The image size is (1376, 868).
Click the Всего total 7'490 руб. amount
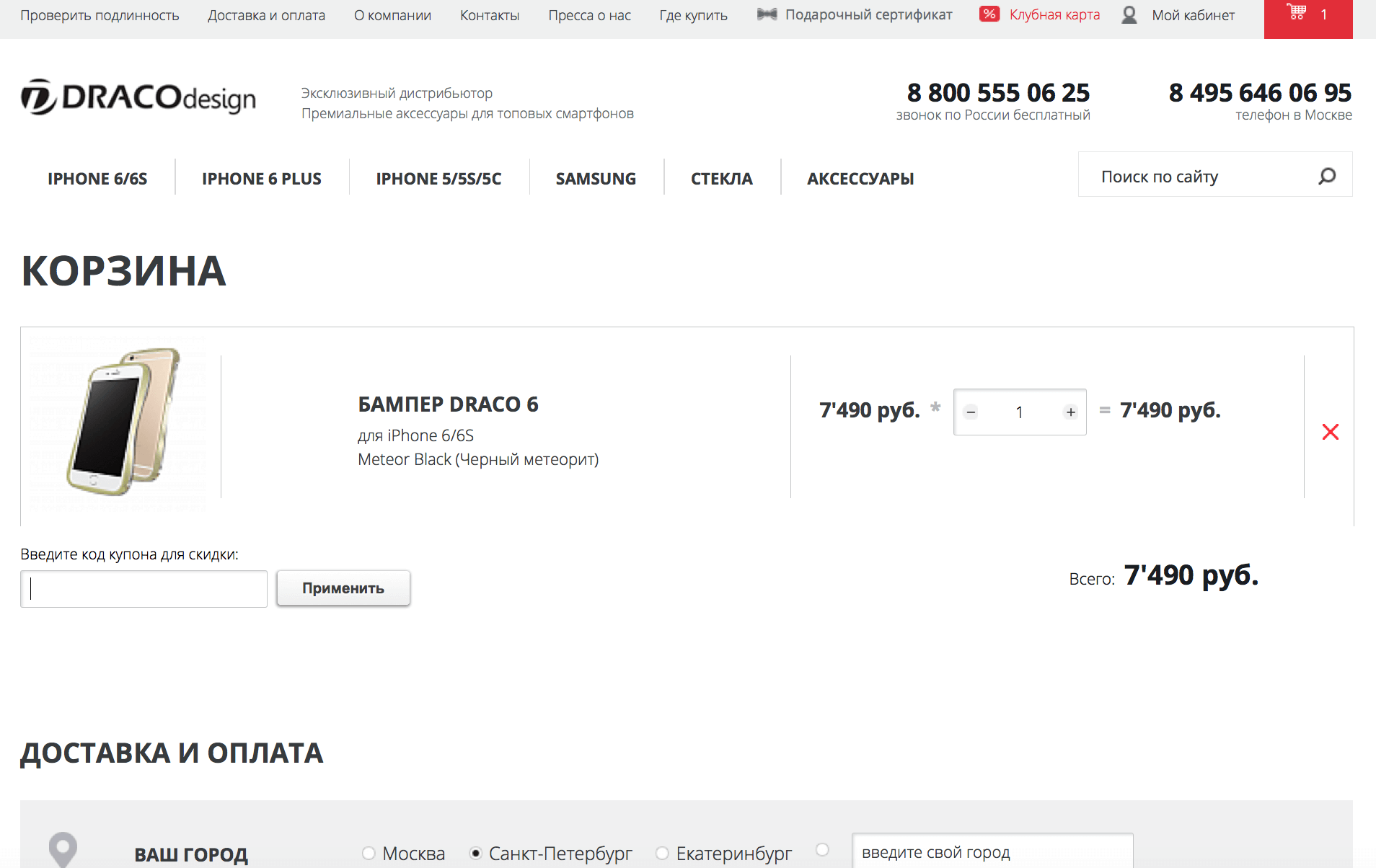(x=1191, y=575)
